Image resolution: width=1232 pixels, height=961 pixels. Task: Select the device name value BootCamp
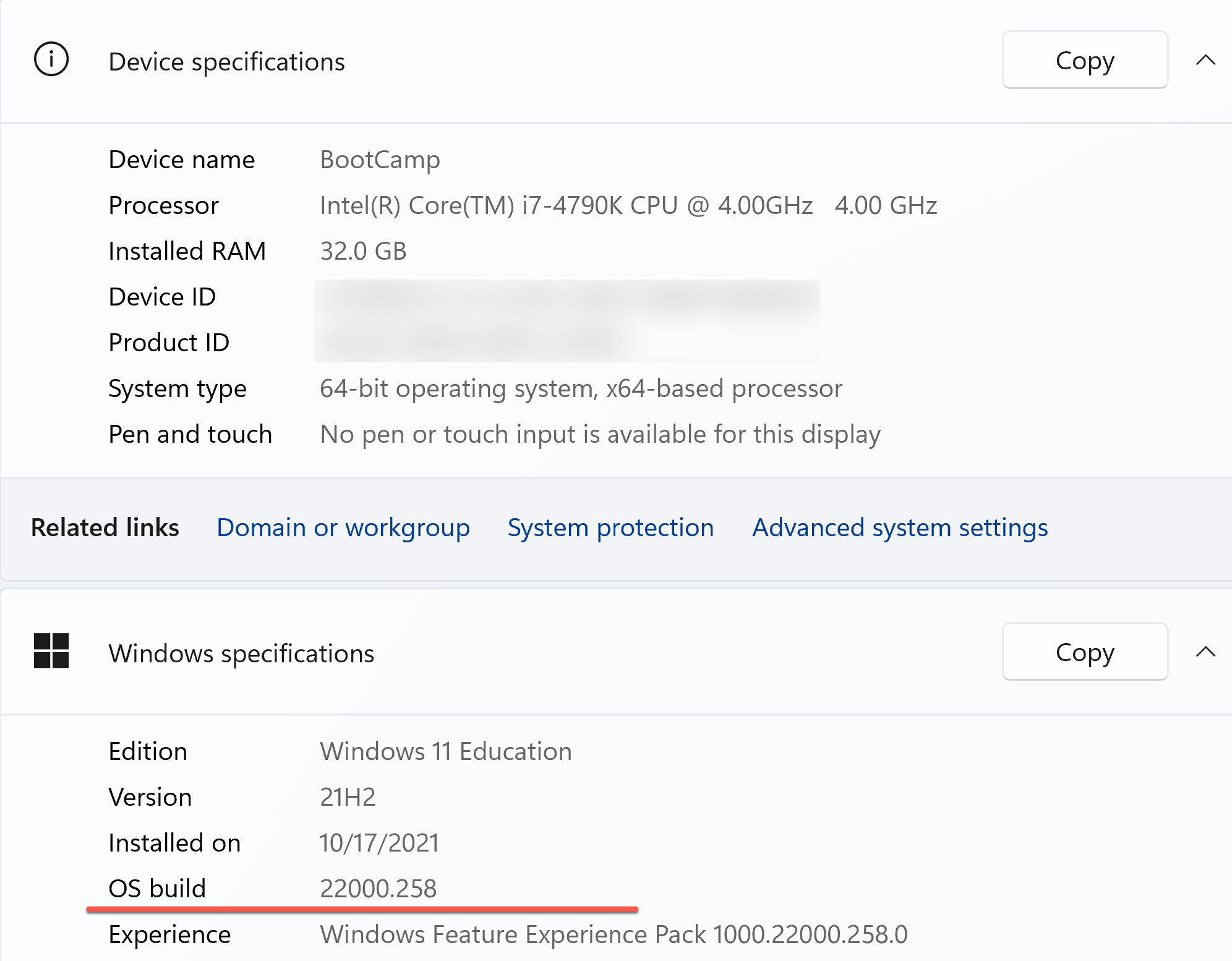[x=380, y=160]
